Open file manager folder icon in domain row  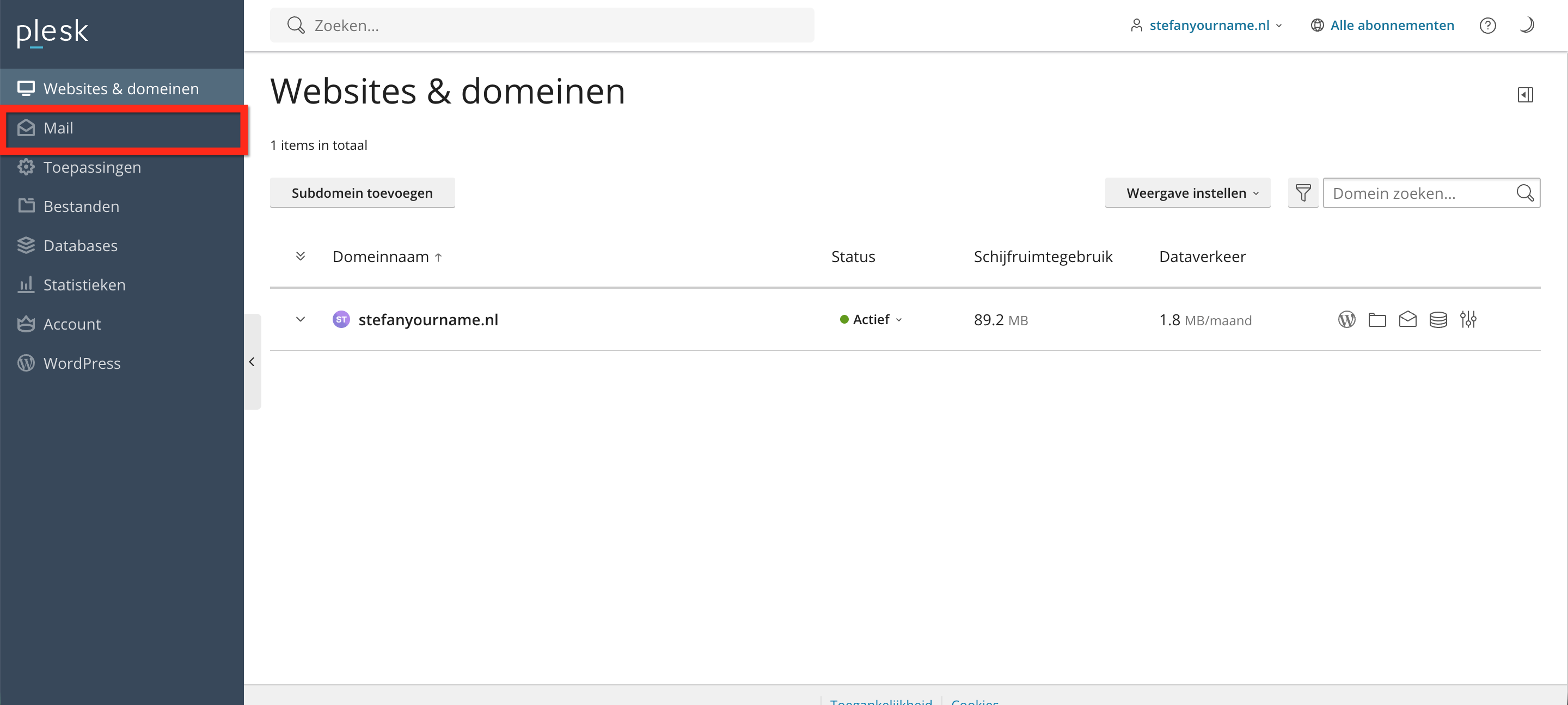[x=1377, y=319]
